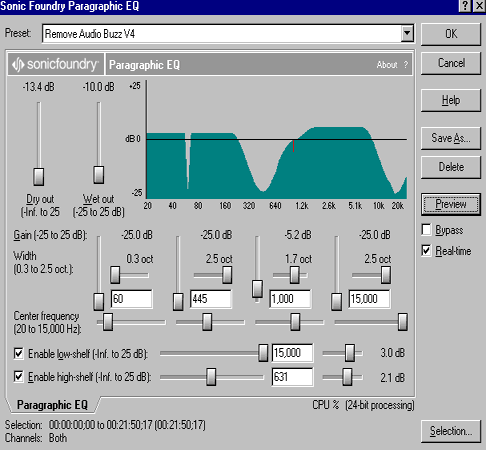Click the Help button
The image size is (486, 450).
(x=451, y=100)
